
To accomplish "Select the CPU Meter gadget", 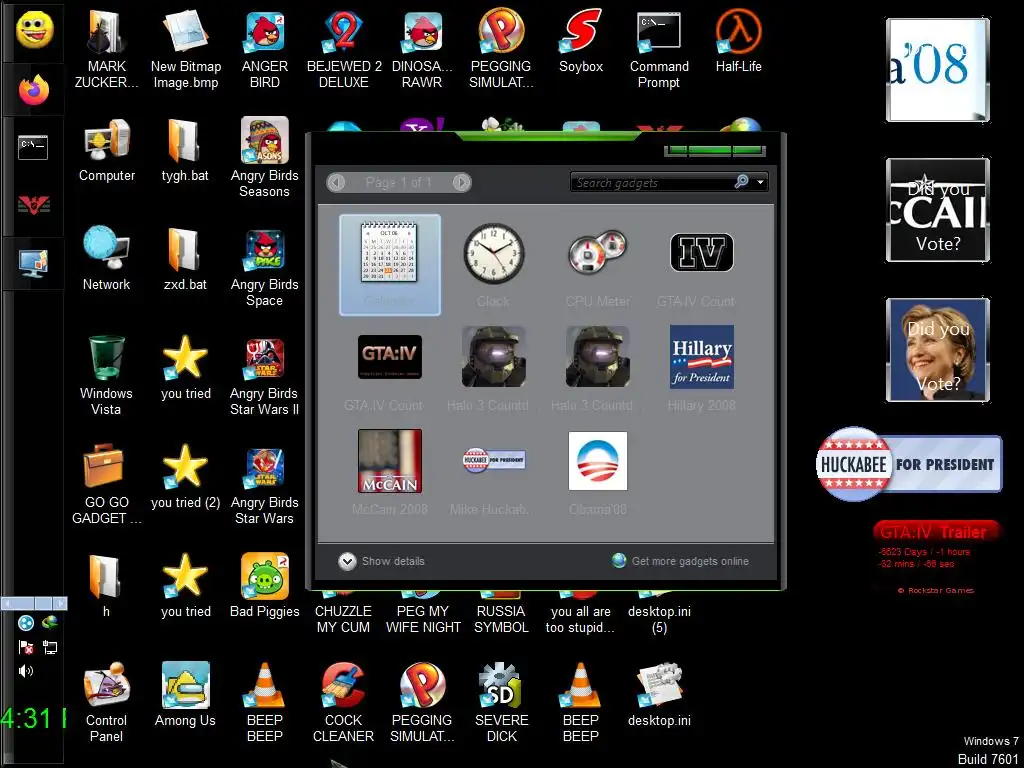I will (598, 264).
